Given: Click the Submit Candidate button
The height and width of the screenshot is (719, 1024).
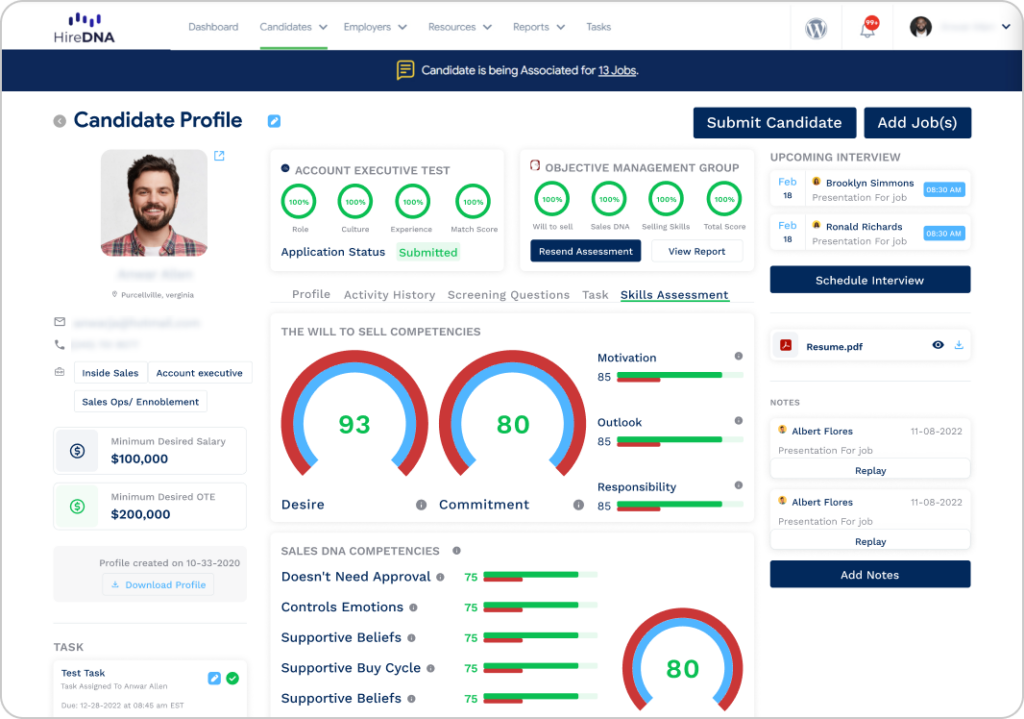Looking at the screenshot, I should coord(775,123).
